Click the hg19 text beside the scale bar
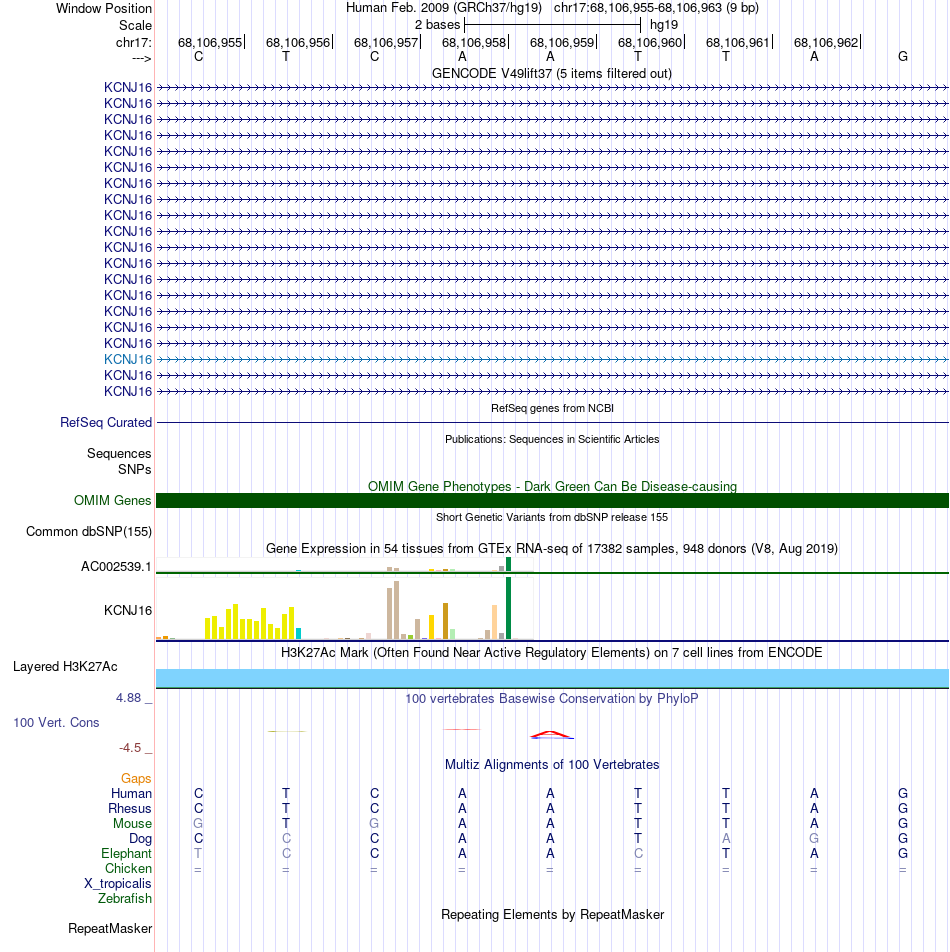Image resolution: width=950 pixels, height=952 pixels. [x=663, y=25]
